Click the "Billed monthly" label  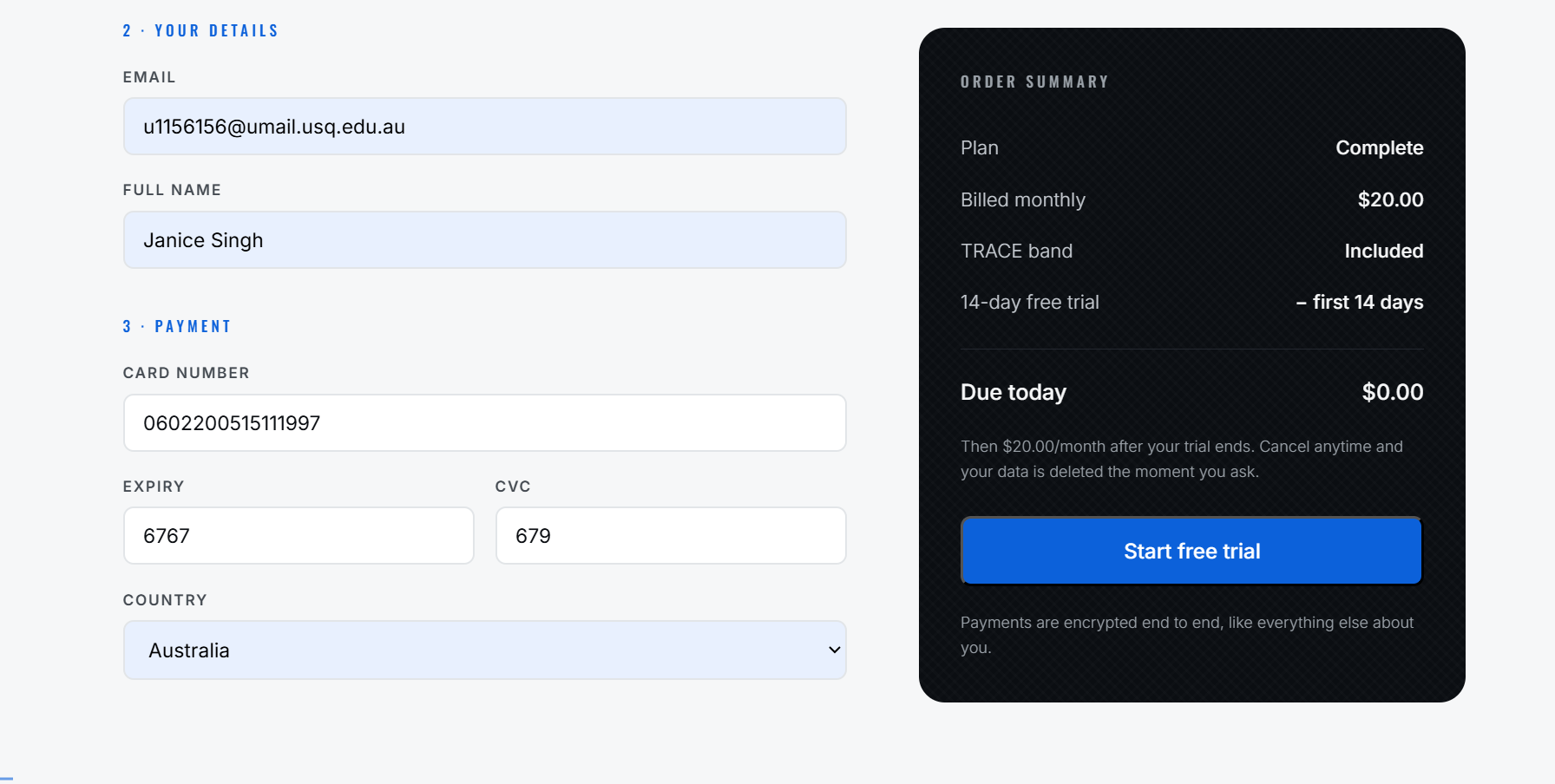[1022, 200]
